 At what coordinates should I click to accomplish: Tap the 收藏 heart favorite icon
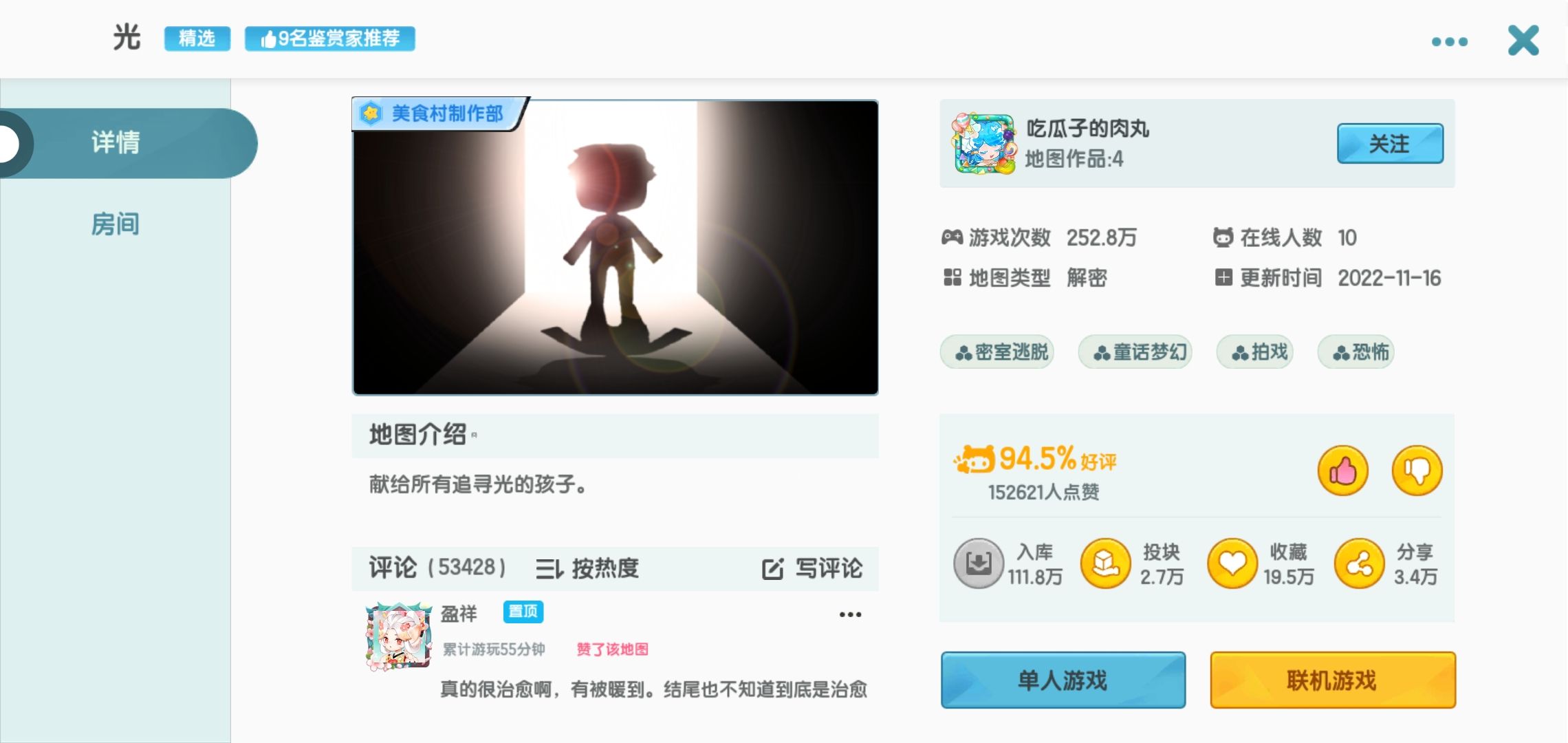(1232, 563)
